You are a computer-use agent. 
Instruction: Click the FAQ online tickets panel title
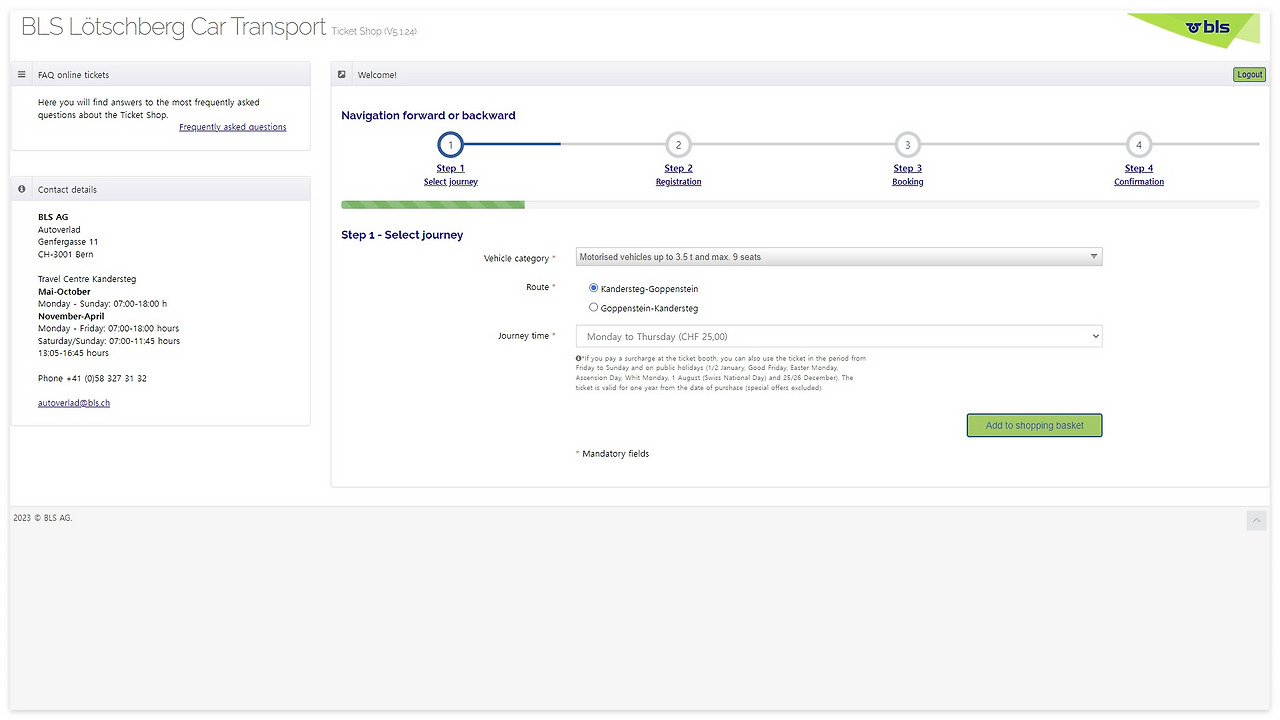pos(74,75)
